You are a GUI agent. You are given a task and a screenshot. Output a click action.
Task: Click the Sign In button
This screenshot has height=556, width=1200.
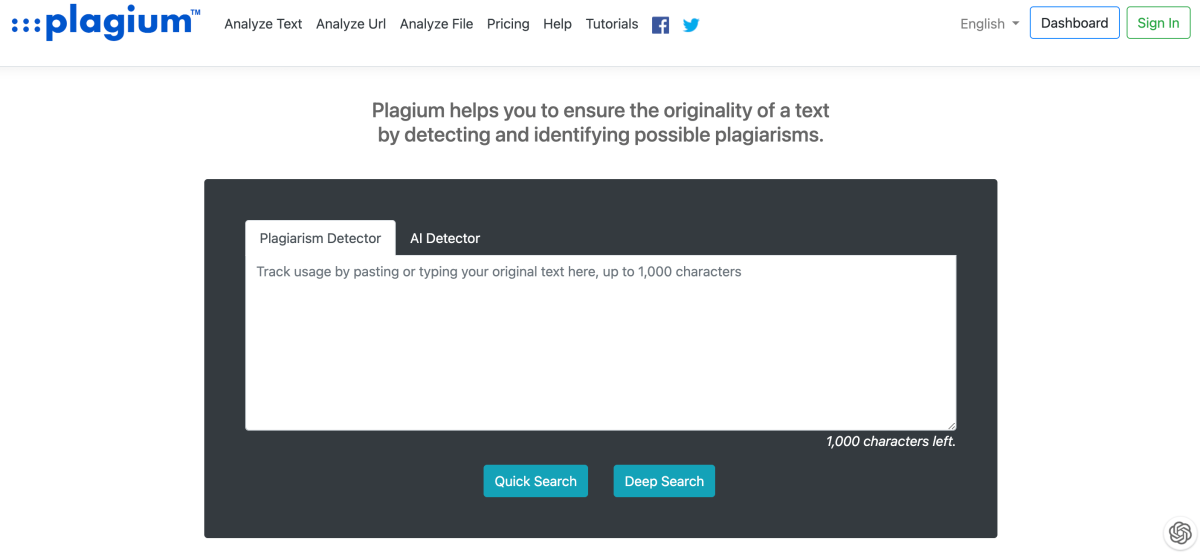coord(1158,23)
